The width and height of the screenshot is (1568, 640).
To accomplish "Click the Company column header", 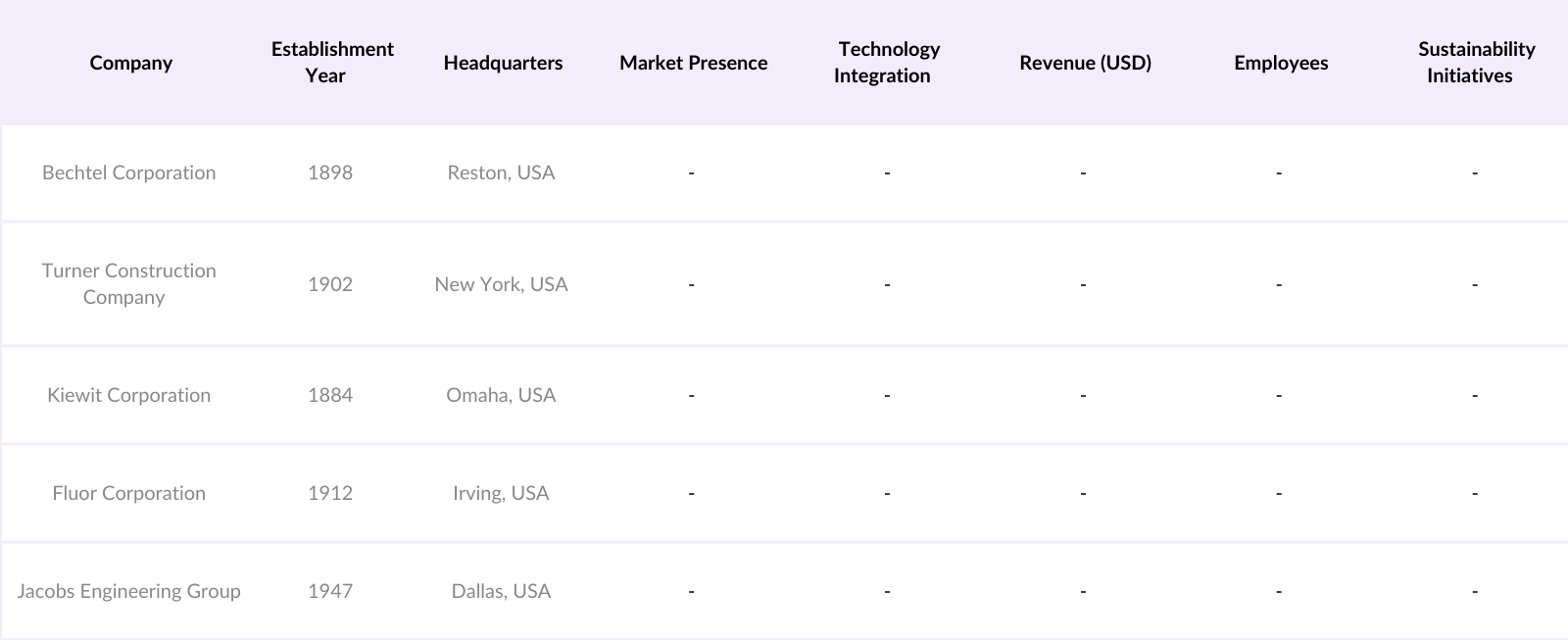I will click(x=130, y=63).
